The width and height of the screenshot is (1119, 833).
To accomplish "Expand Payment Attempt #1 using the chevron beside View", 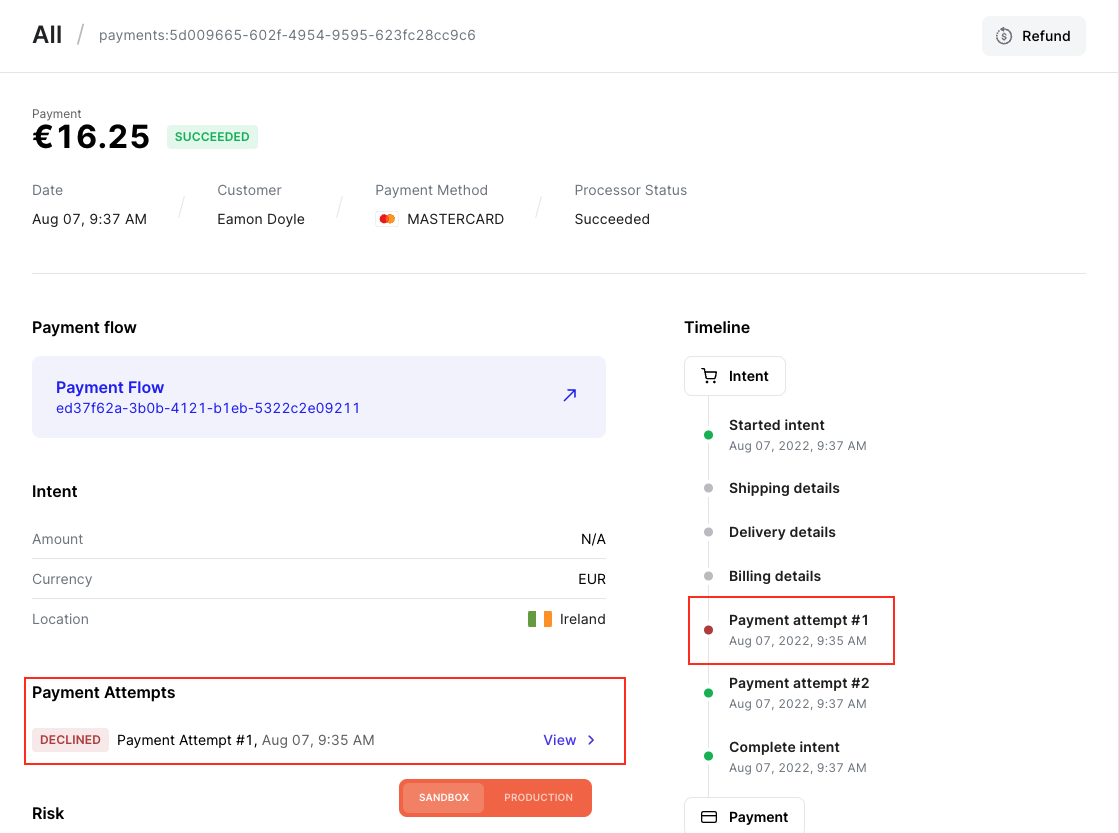I will point(591,740).
